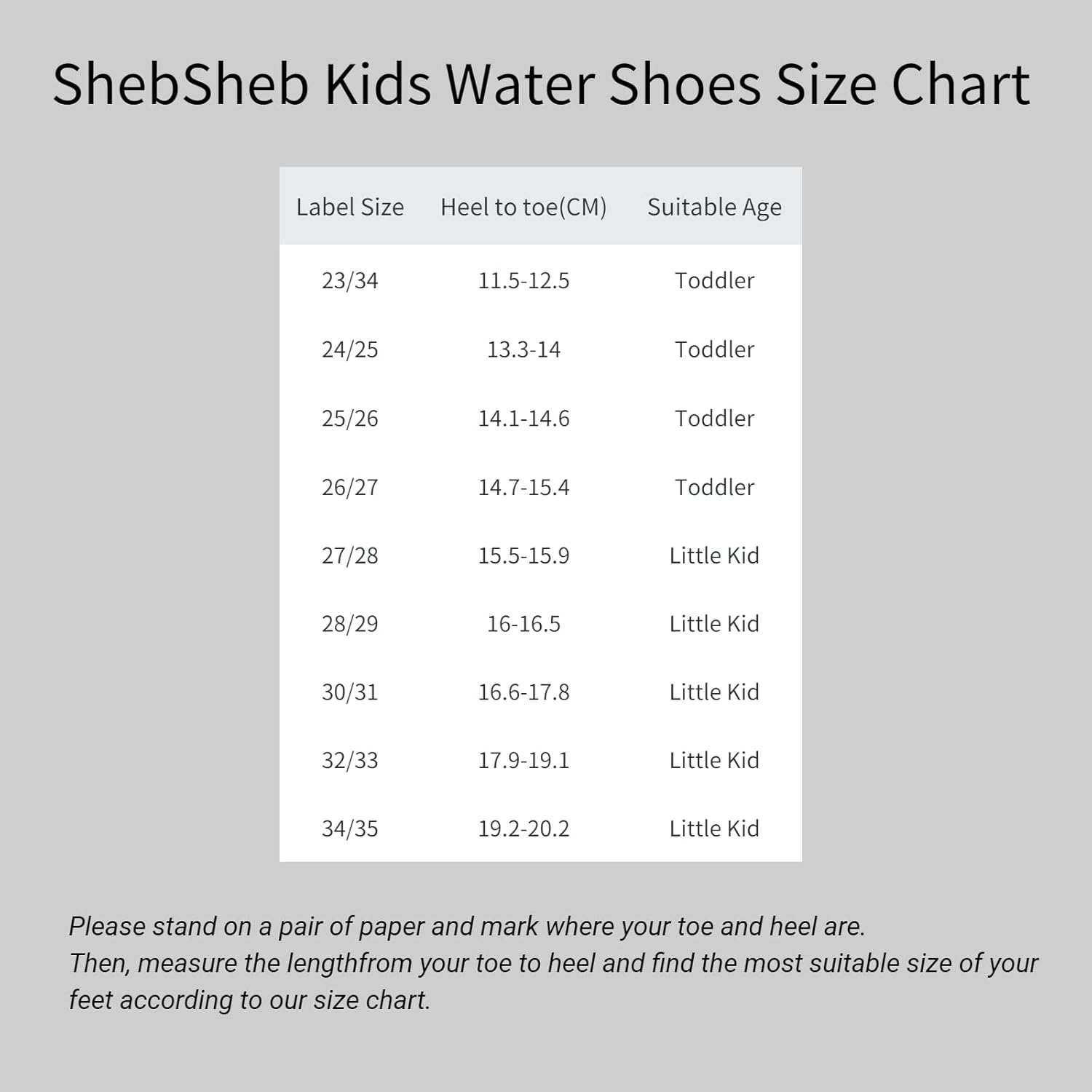Click the 15.5-15.9 heel to toe value
This screenshot has height=1092, width=1092.
(523, 555)
